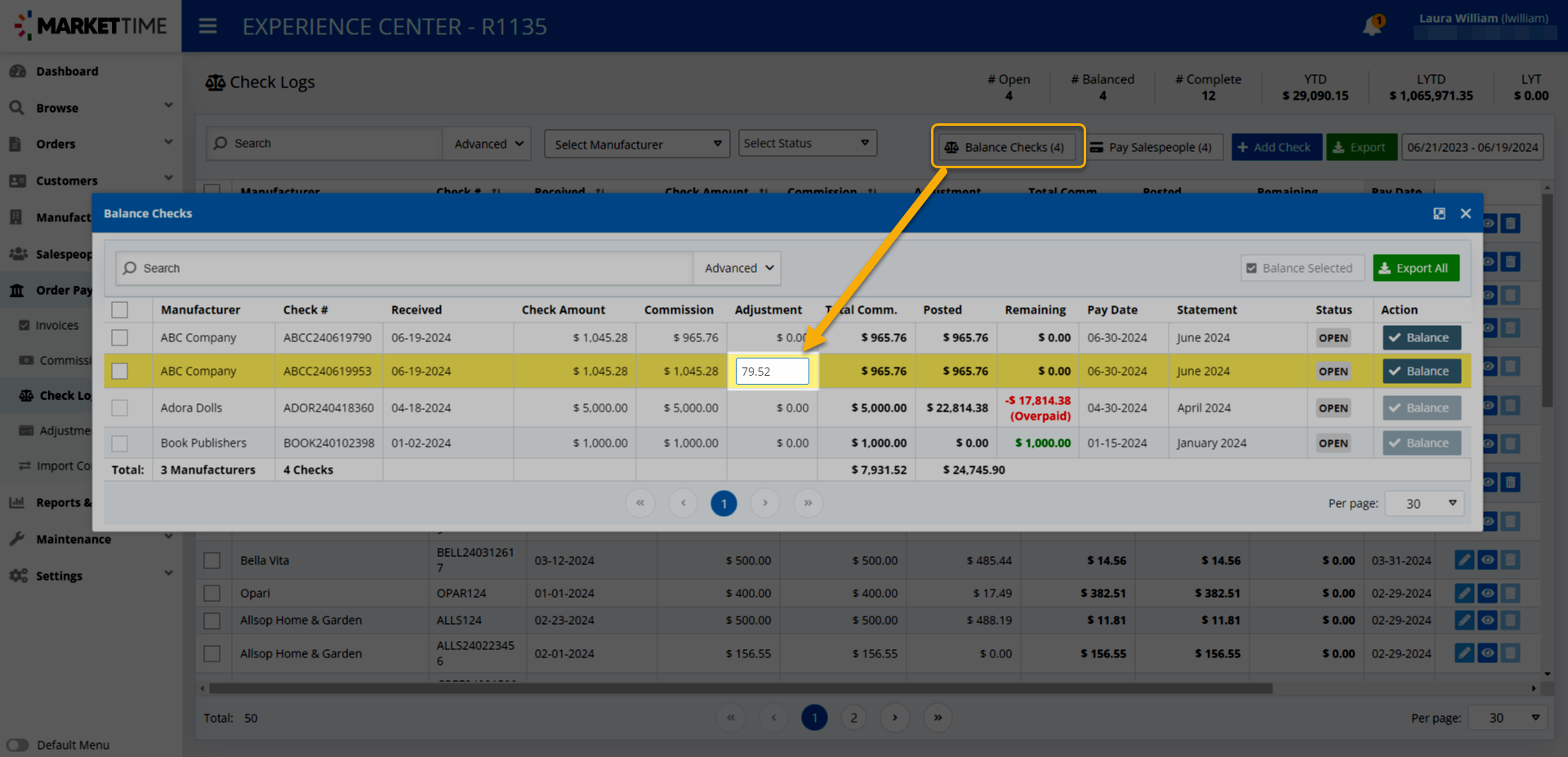The image size is (1568, 757).
Task: Go to first page of Check Logs list
Action: pyautogui.click(x=731, y=718)
